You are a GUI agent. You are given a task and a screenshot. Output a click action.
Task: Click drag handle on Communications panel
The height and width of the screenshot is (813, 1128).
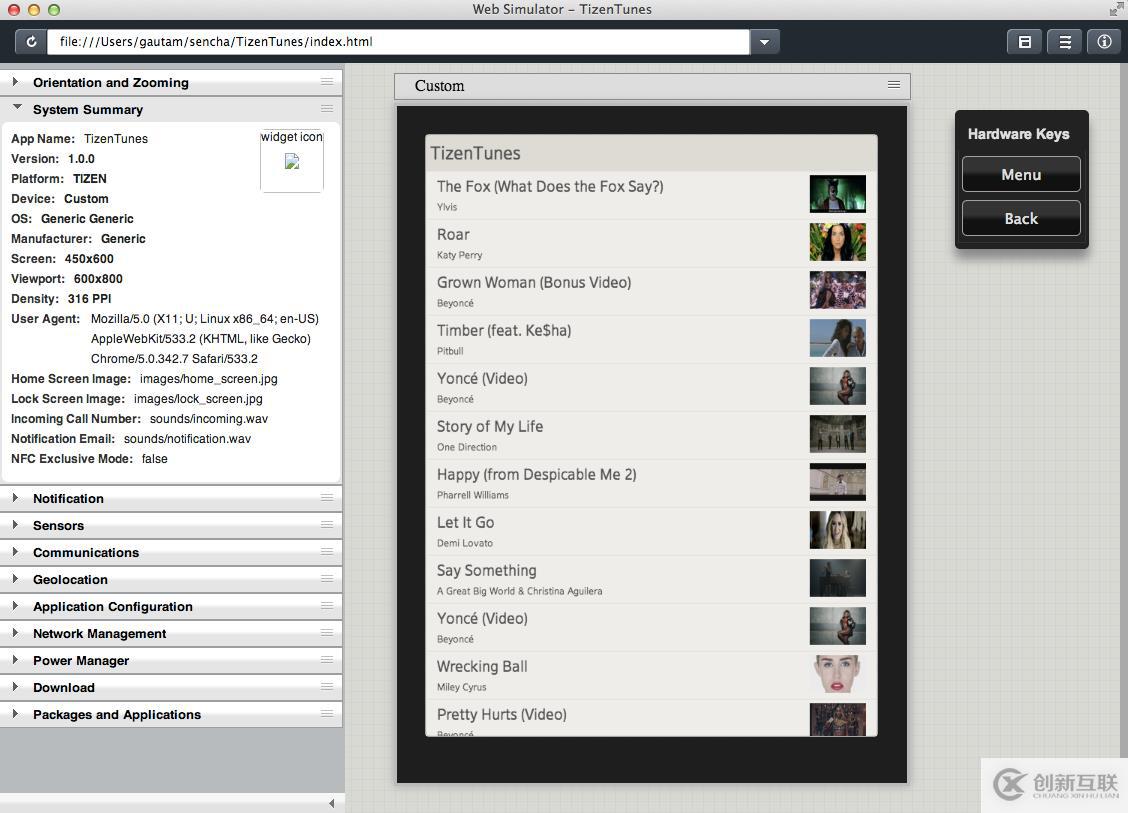[327, 552]
